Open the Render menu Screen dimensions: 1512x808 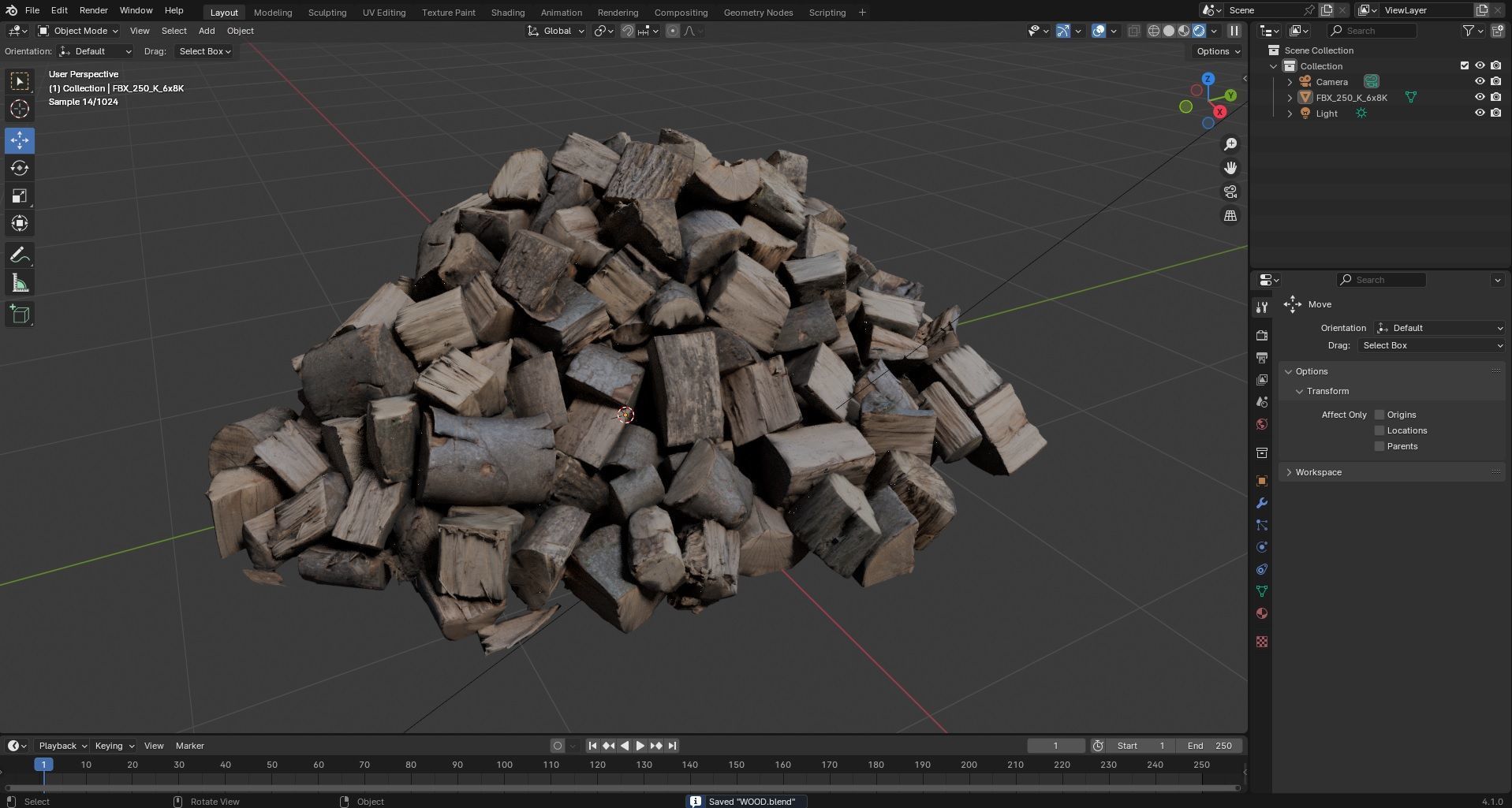[93, 10]
